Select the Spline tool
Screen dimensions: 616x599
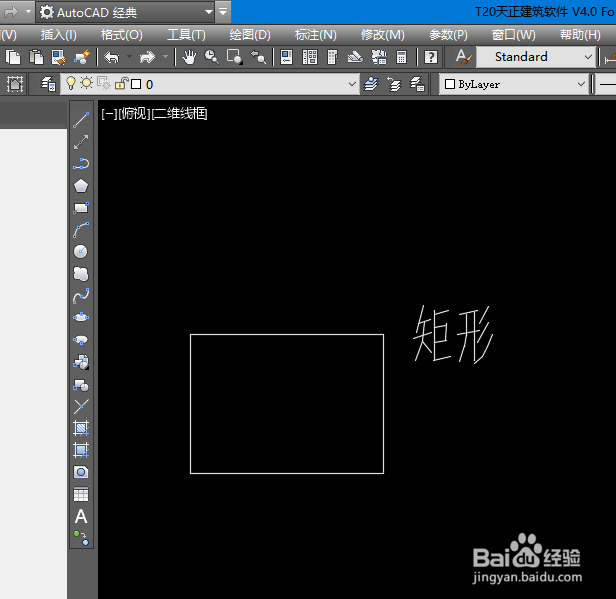tap(81, 296)
